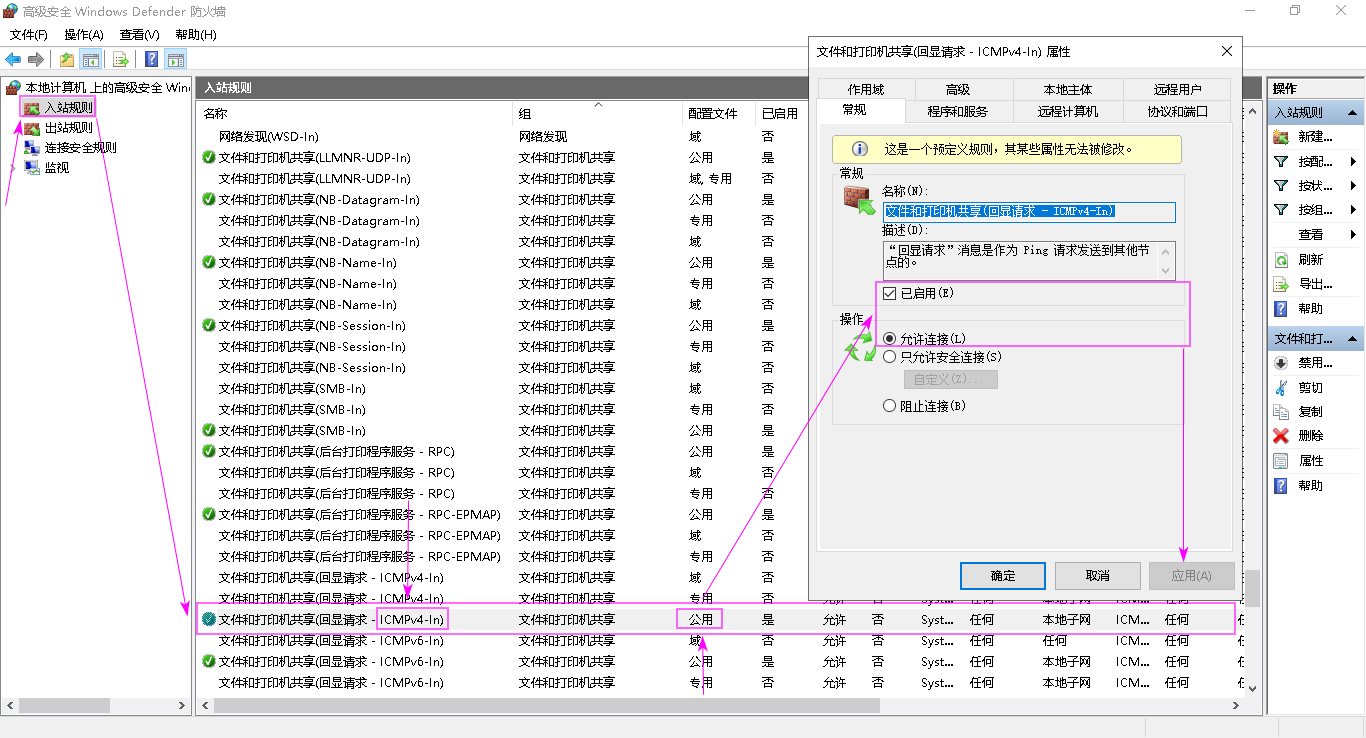Open the 帮助(H) menu in the menu bar
This screenshot has height=738, width=1366.
[195, 34]
